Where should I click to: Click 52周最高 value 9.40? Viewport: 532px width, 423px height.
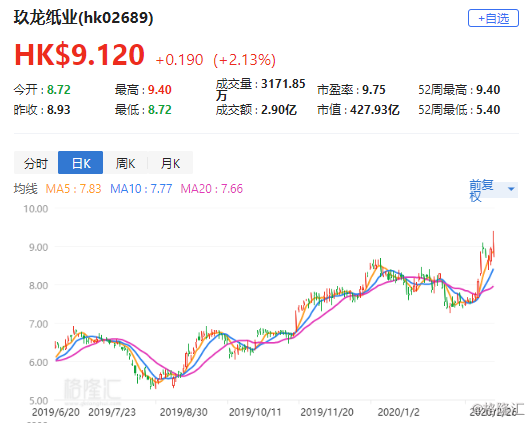tap(488, 90)
